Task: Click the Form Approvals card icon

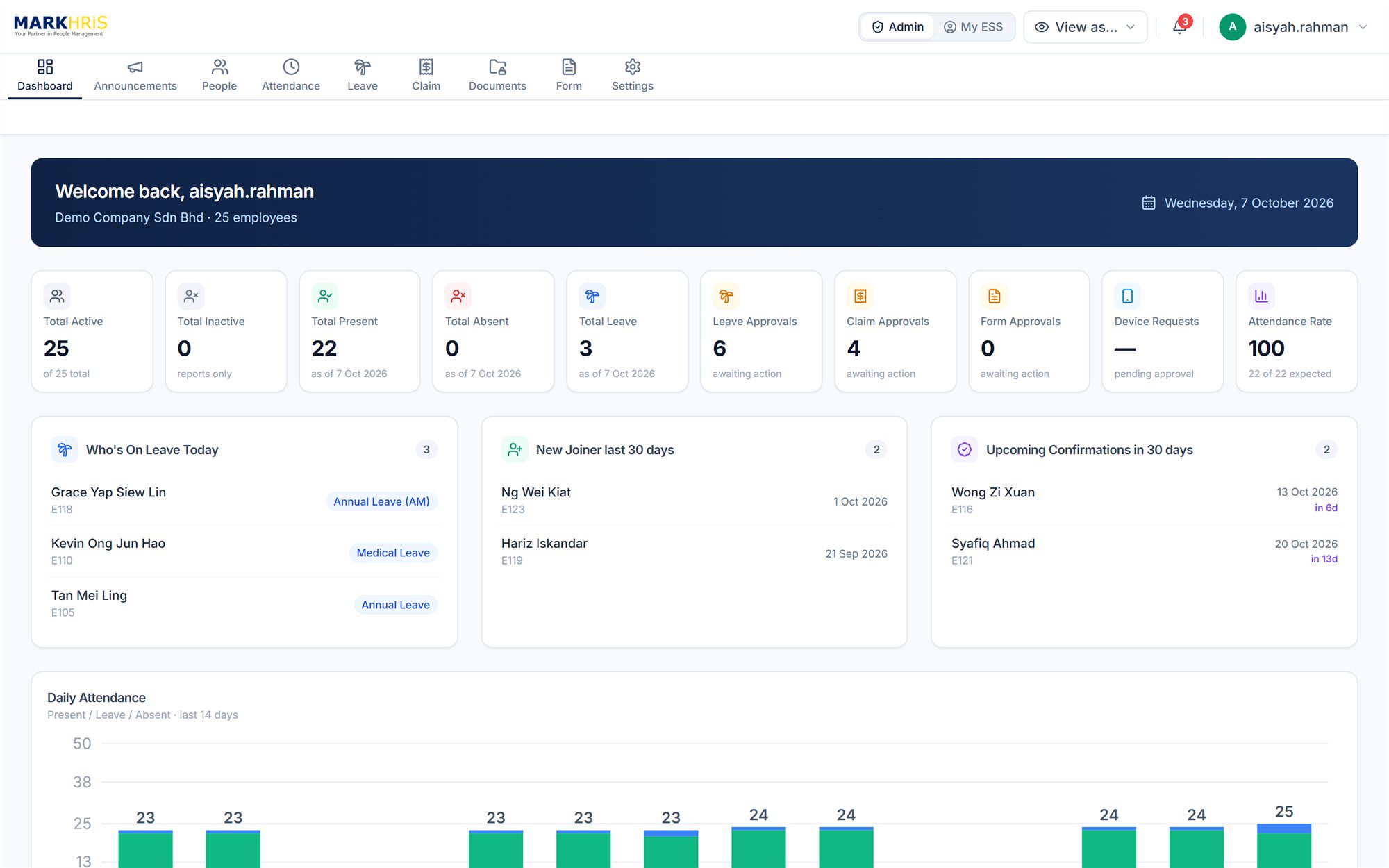Action: [994, 296]
